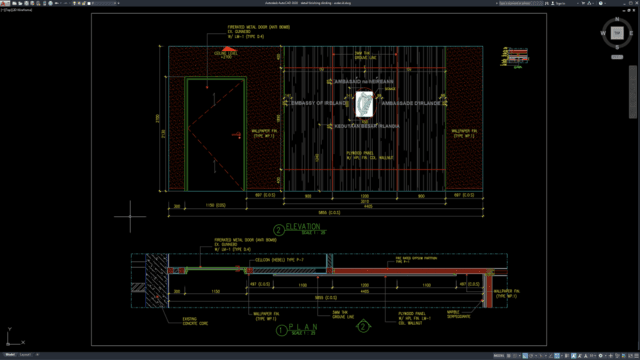This screenshot has width=640, height=360.
Task: Open the status bar customization menu icon
Action: (636, 356)
